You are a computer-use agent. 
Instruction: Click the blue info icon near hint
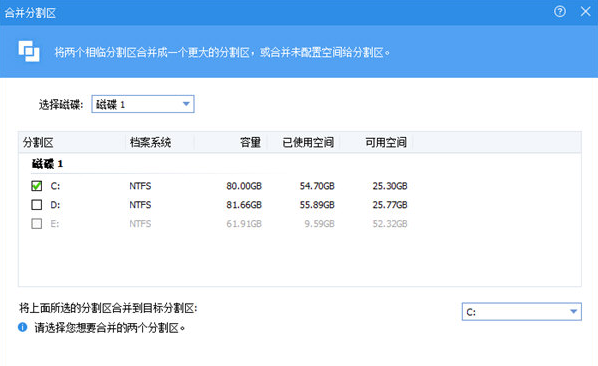(x=23, y=327)
